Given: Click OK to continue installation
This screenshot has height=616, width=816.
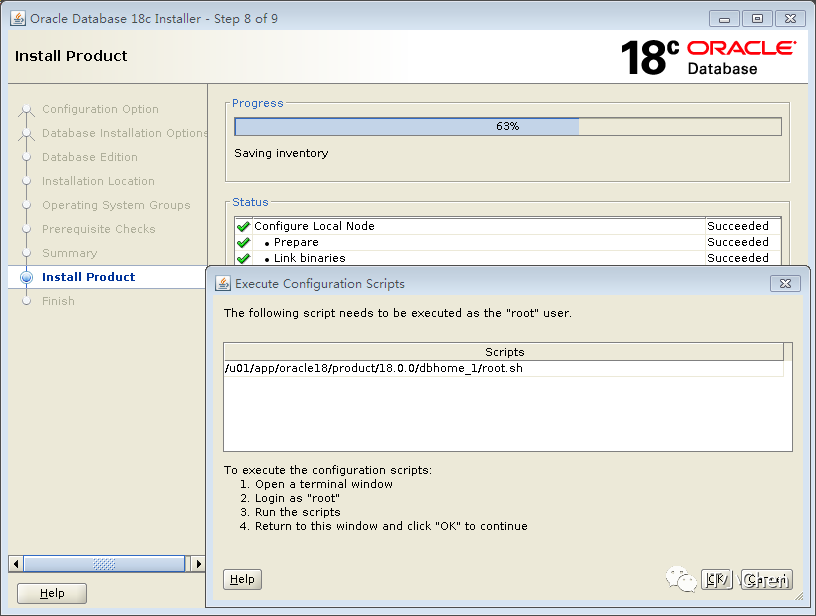Looking at the screenshot, I should pyautogui.click(x=717, y=579).
